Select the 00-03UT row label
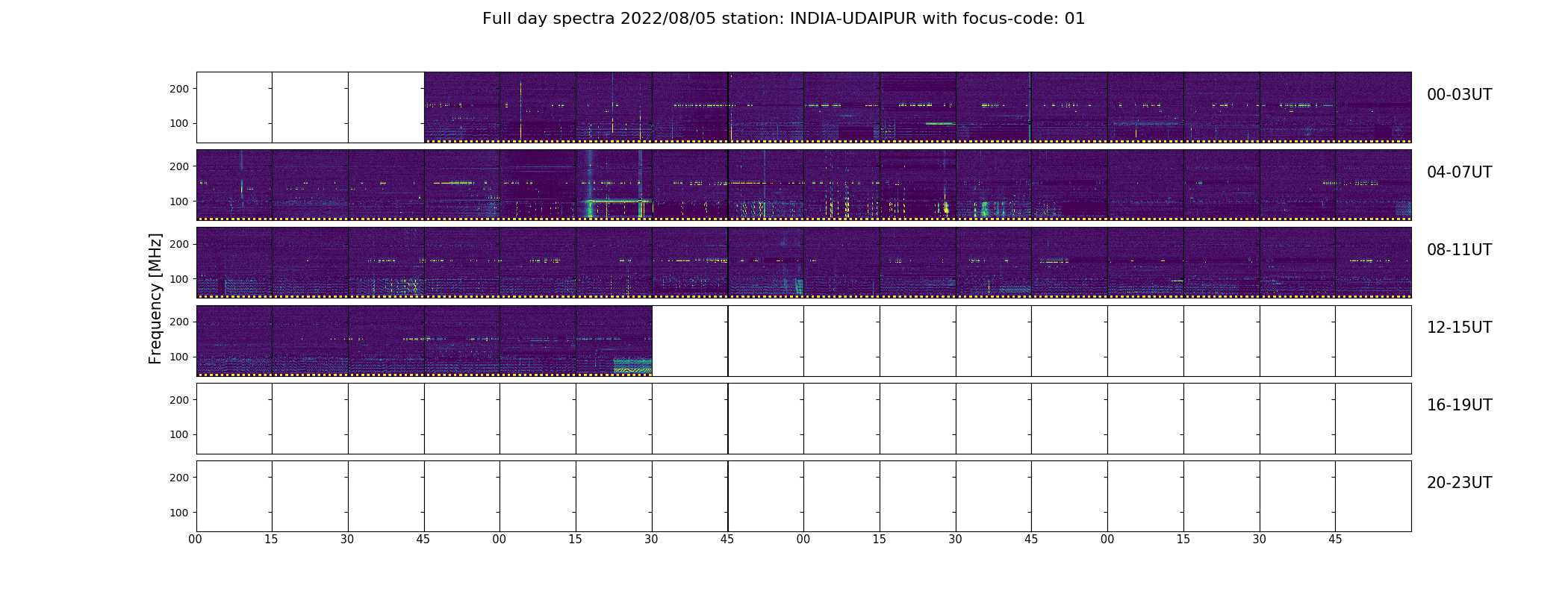Viewport: 1568px width, 597px height. coord(1459,95)
